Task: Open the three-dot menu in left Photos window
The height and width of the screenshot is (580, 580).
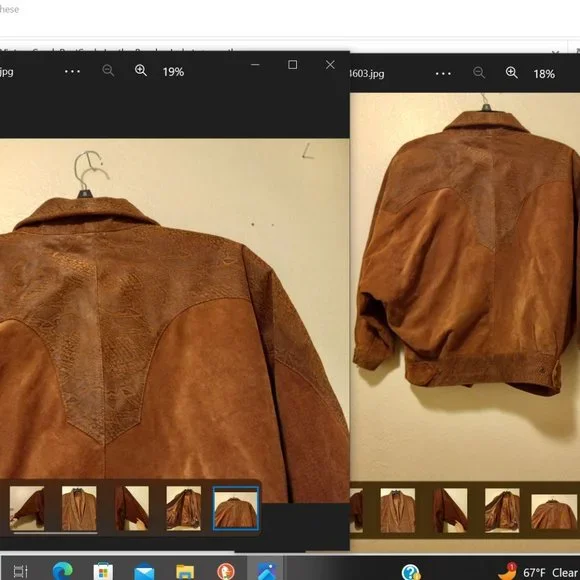Action: (x=72, y=71)
